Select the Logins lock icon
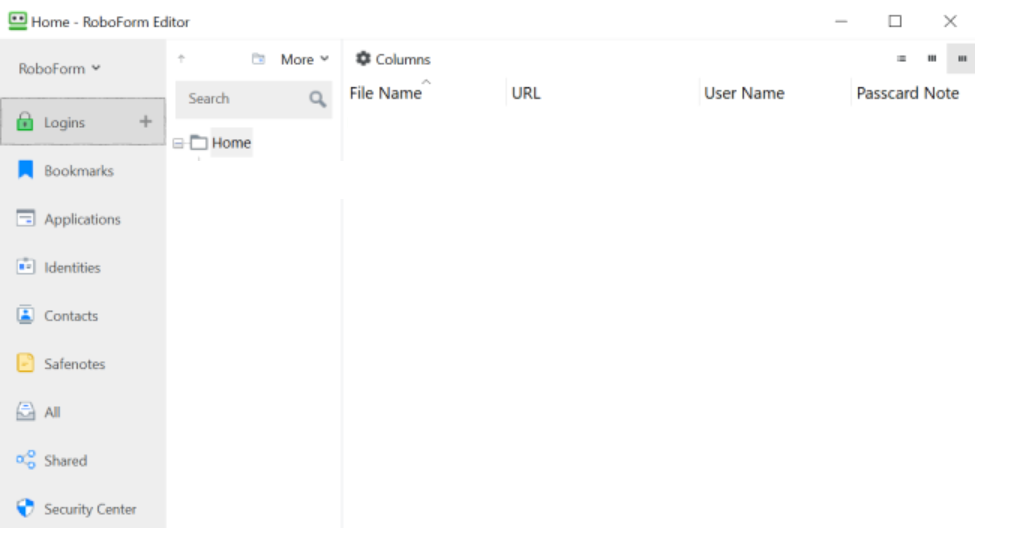 (x=25, y=121)
